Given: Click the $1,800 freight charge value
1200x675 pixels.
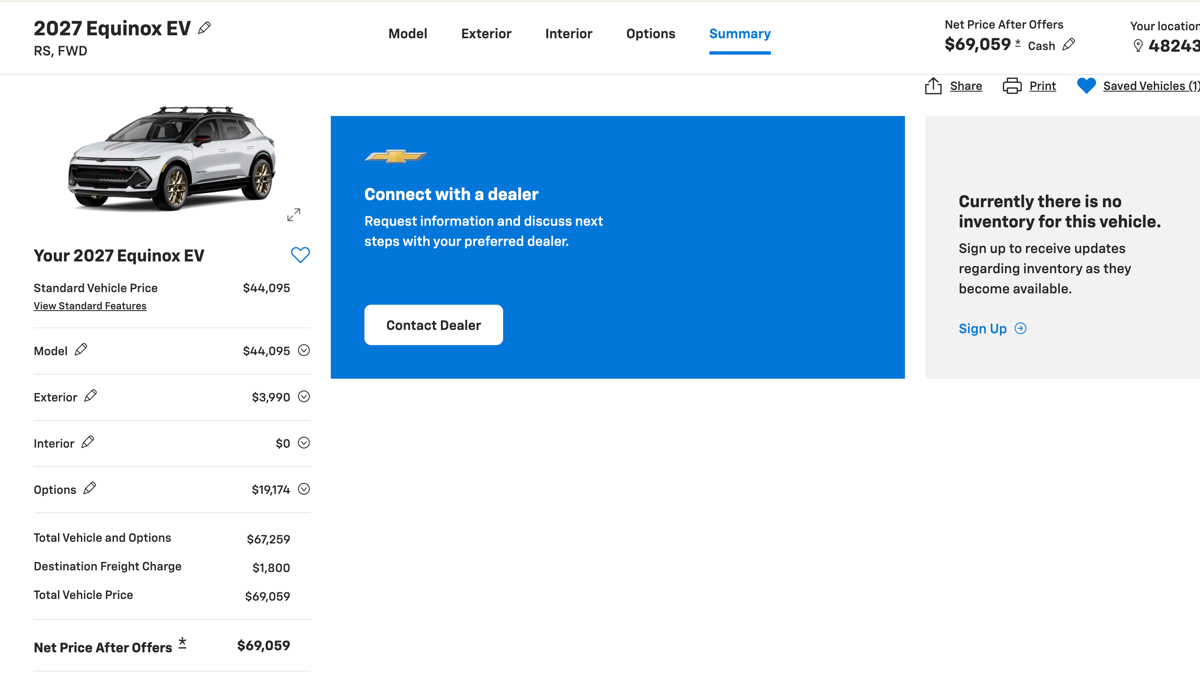Looking at the screenshot, I should [271, 568].
